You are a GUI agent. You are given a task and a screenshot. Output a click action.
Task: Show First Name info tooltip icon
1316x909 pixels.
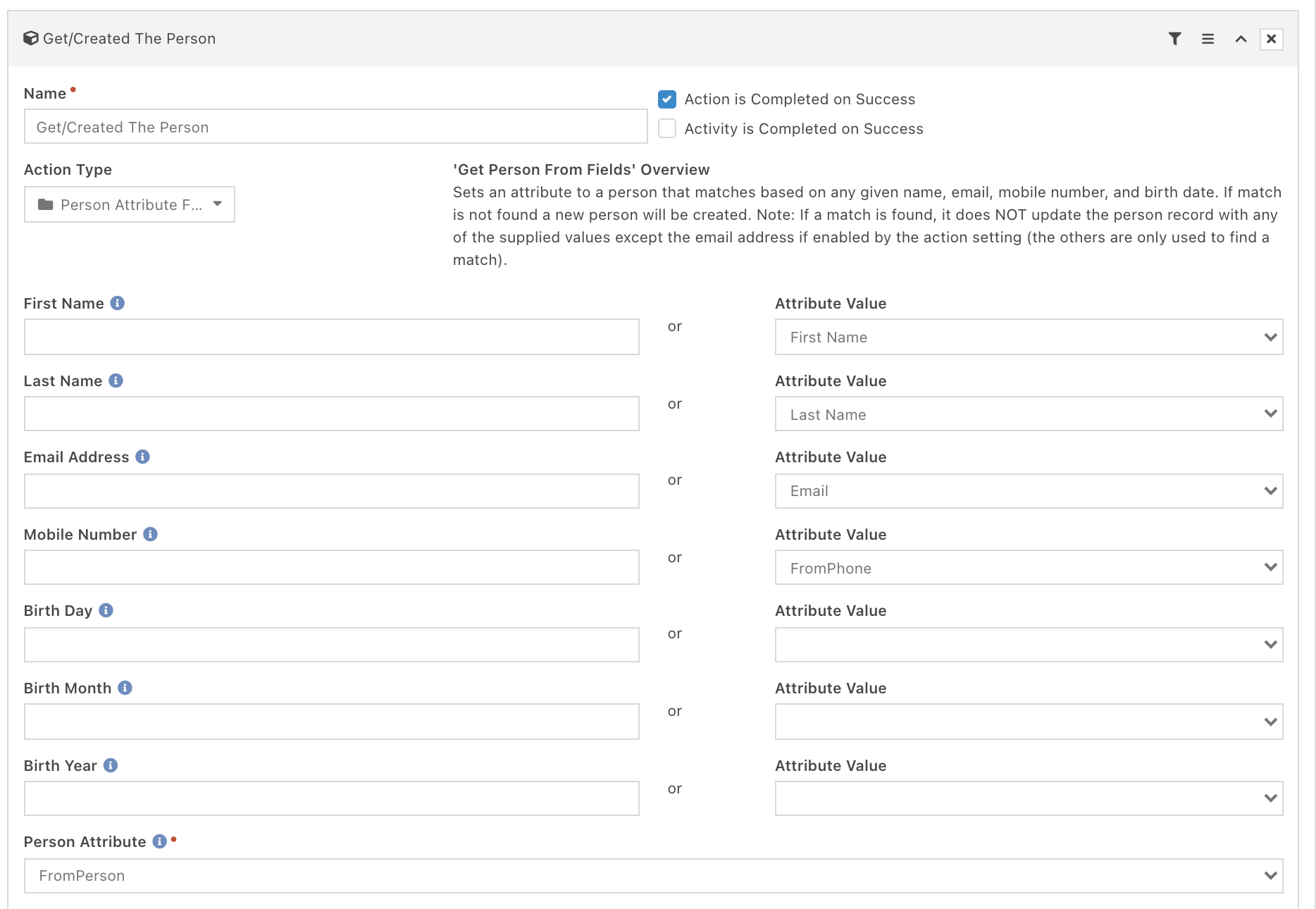pyautogui.click(x=118, y=303)
